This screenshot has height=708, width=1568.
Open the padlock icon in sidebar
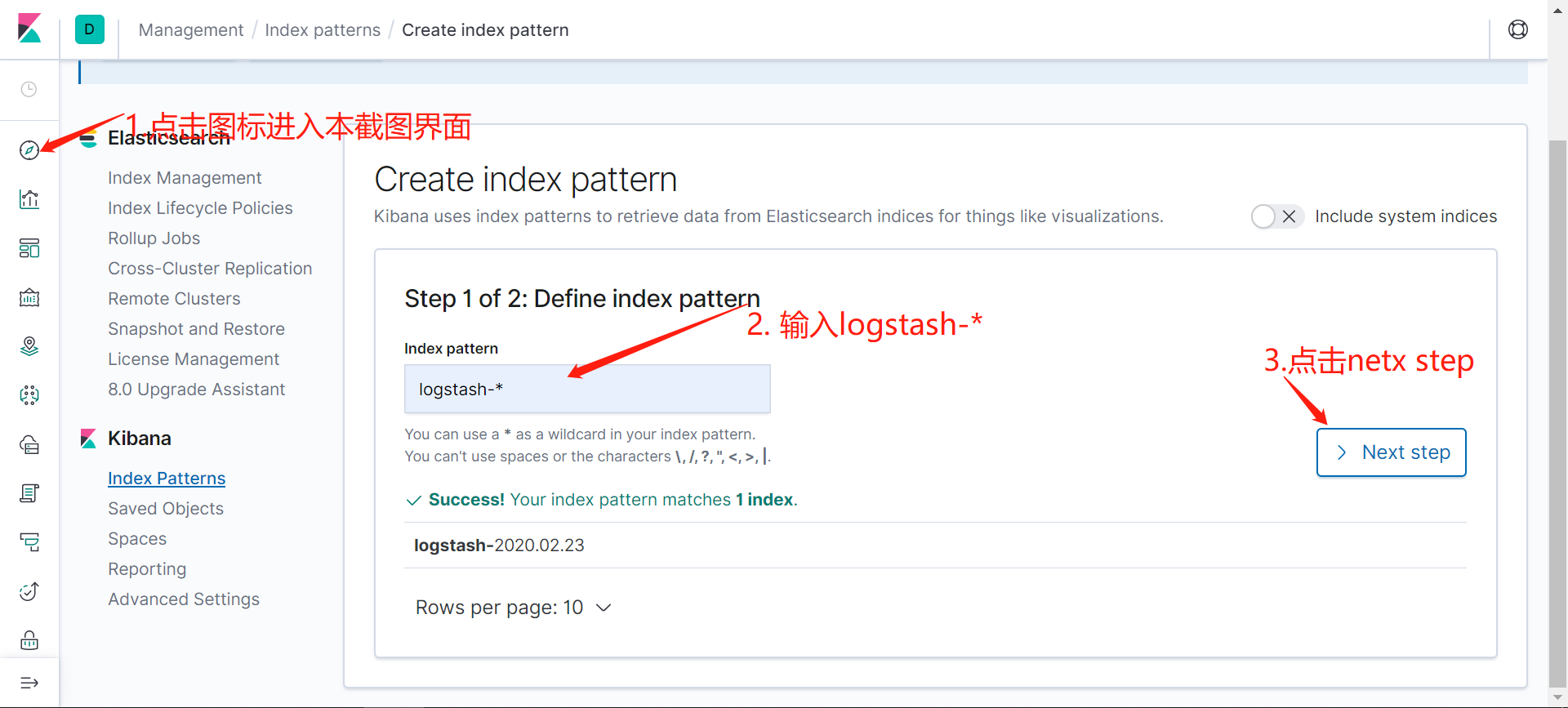29,640
